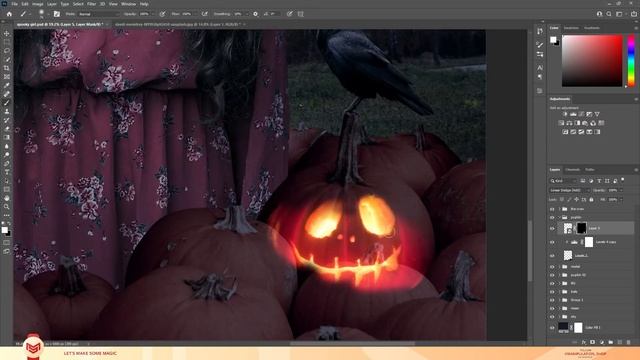Click the search icon at top right

click(x=609, y=14)
